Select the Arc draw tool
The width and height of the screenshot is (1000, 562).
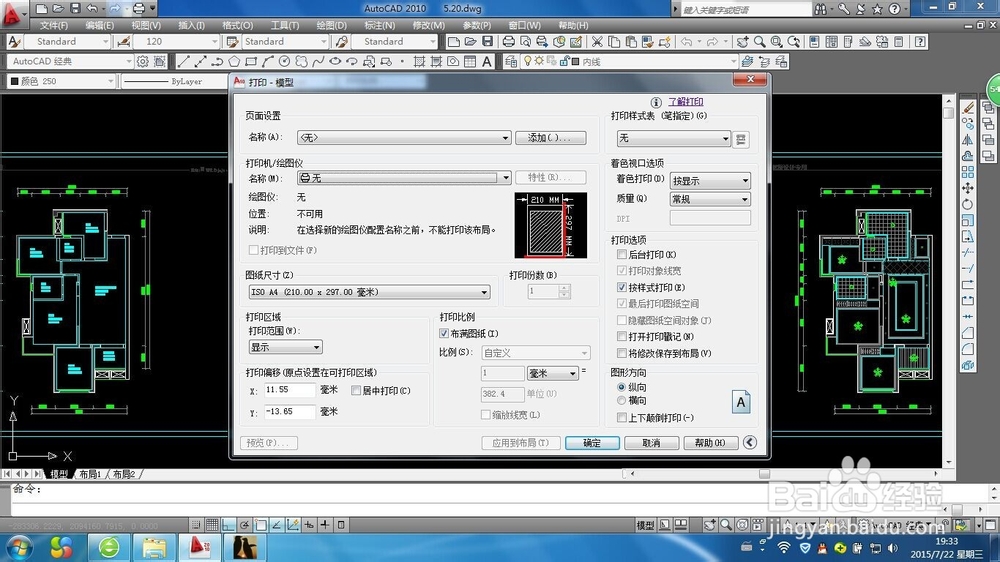click(267, 61)
